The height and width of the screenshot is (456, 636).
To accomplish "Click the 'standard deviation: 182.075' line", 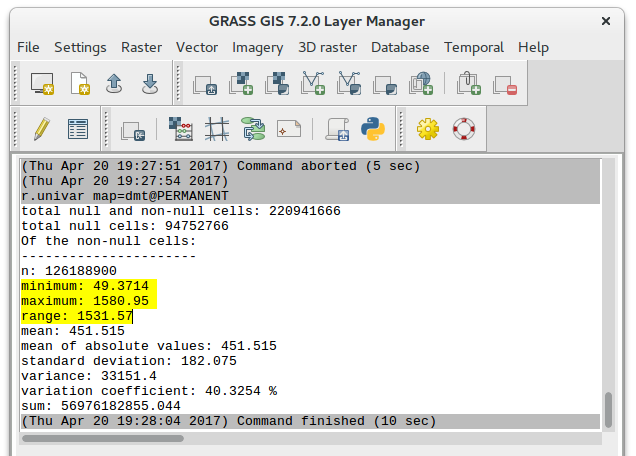I will click(129, 361).
